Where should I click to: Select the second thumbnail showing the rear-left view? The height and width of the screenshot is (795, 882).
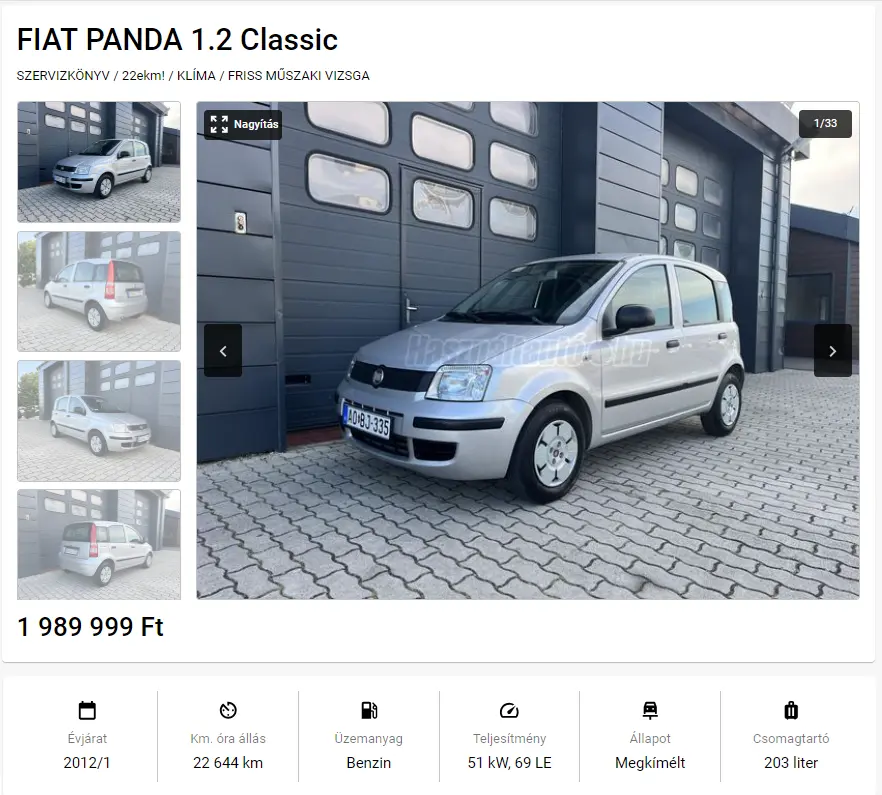pyautogui.click(x=99, y=291)
